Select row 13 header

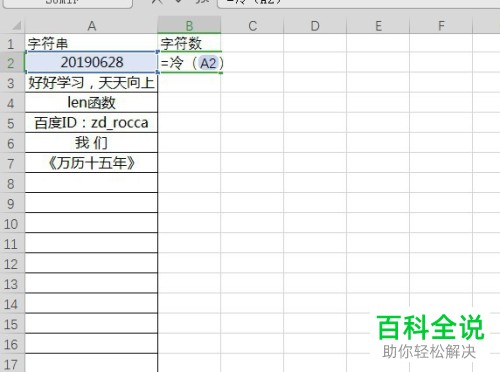12,284
